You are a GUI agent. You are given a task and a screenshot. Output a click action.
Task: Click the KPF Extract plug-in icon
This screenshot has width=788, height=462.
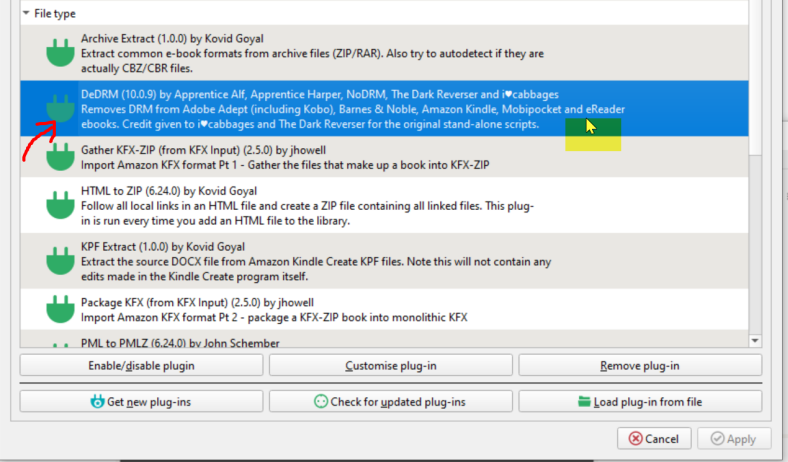60,261
